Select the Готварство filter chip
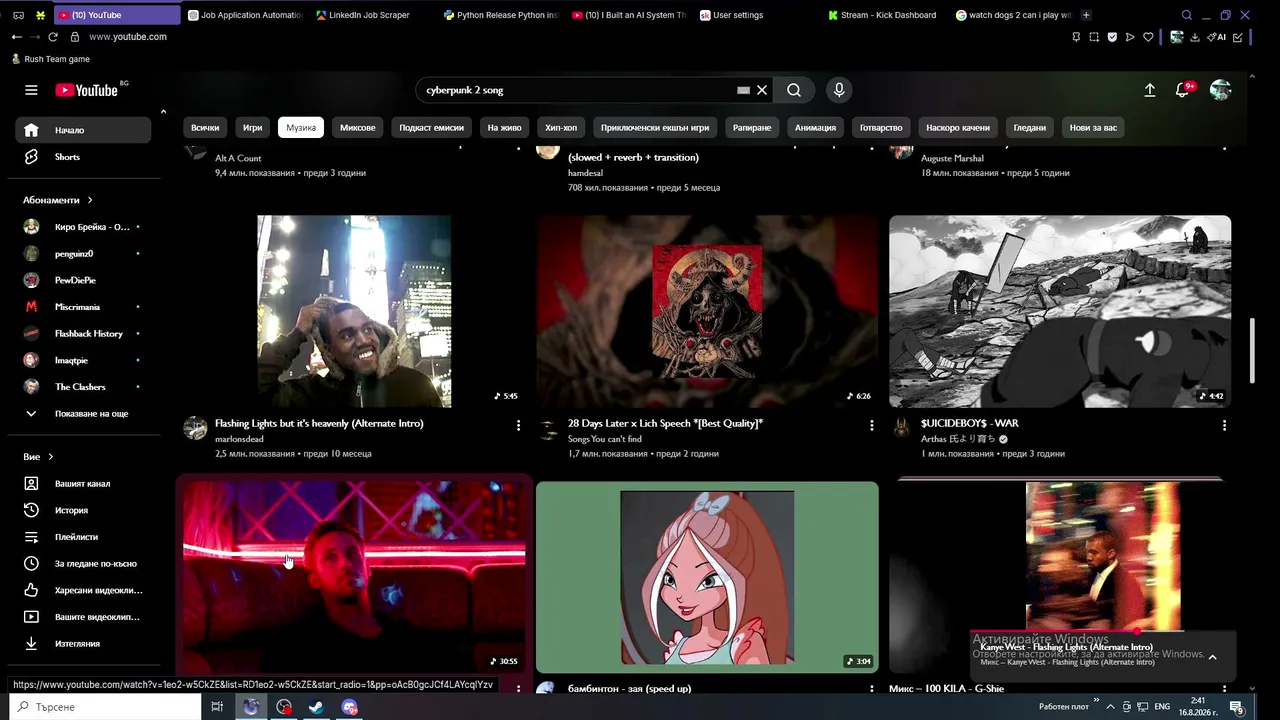This screenshot has width=1280, height=720. [x=881, y=128]
